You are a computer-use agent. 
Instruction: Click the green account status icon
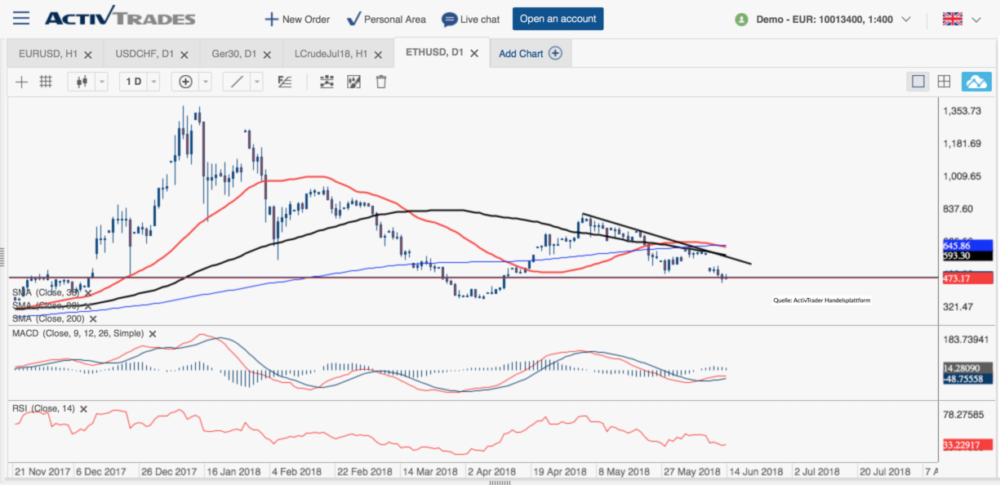tap(741, 19)
